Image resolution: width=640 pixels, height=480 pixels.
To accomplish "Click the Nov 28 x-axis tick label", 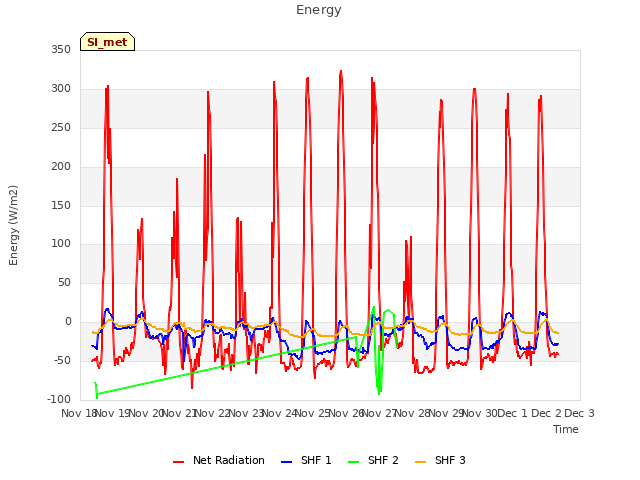I will pos(413,413).
